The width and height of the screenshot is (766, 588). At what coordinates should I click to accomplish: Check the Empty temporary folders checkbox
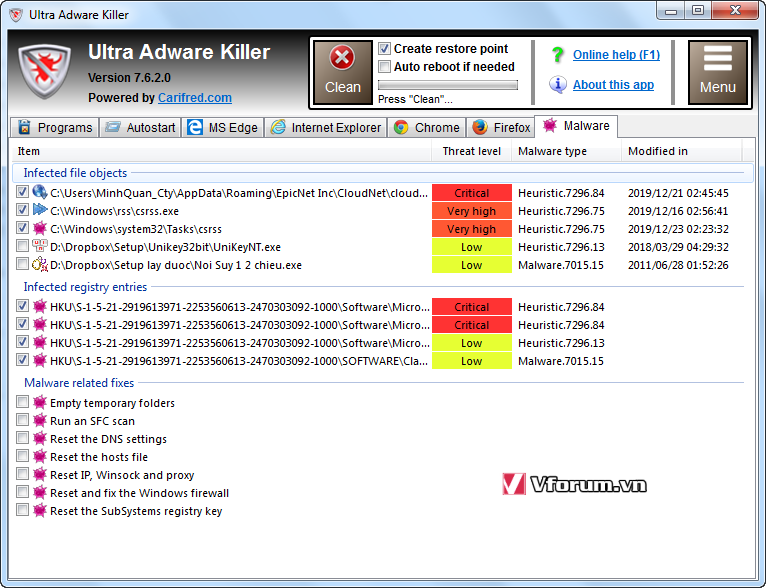pyautogui.click(x=22, y=402)
